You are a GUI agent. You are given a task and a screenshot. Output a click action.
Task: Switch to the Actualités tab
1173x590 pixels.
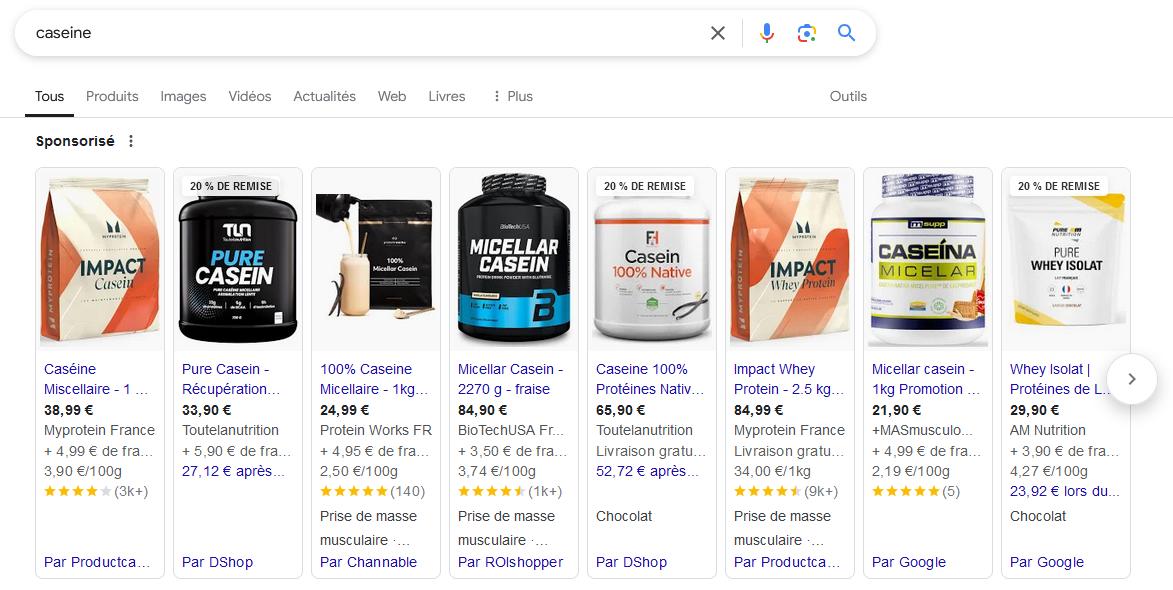325,96
